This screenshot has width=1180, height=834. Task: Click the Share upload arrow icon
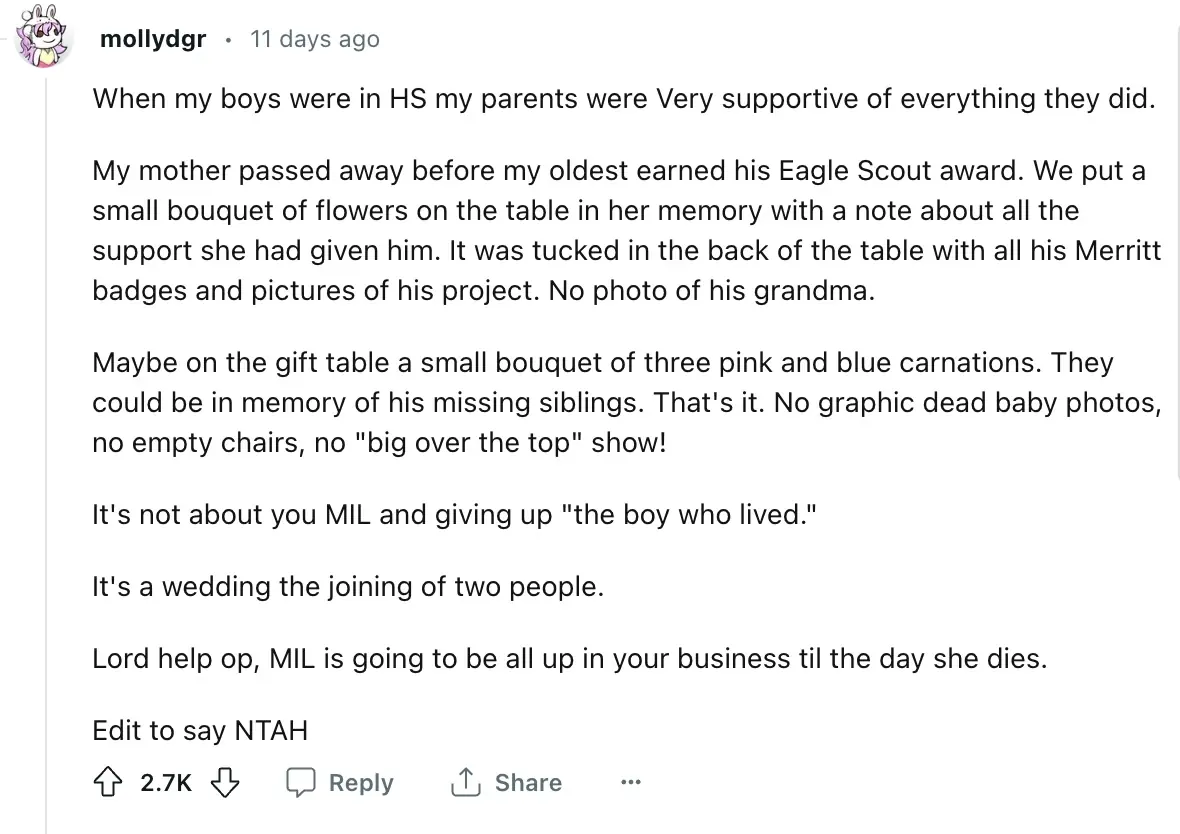pyautogui.click(x=466, y=782)
